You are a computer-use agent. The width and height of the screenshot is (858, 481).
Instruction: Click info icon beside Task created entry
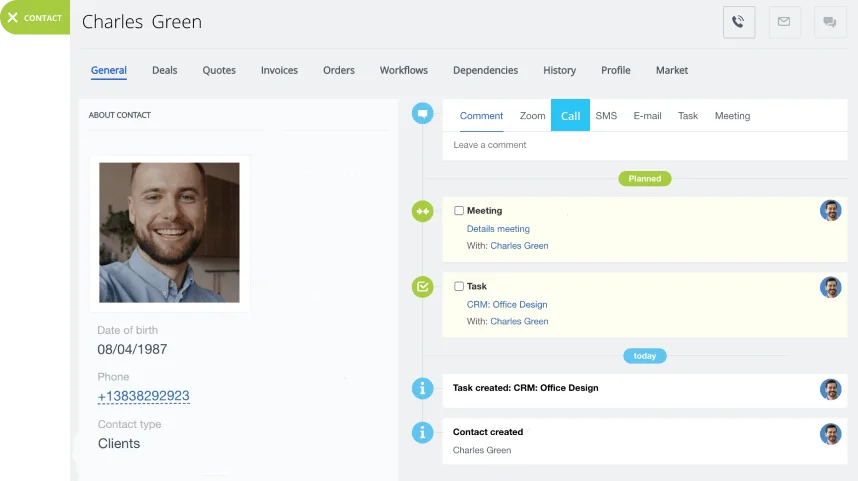coord(423,388)
